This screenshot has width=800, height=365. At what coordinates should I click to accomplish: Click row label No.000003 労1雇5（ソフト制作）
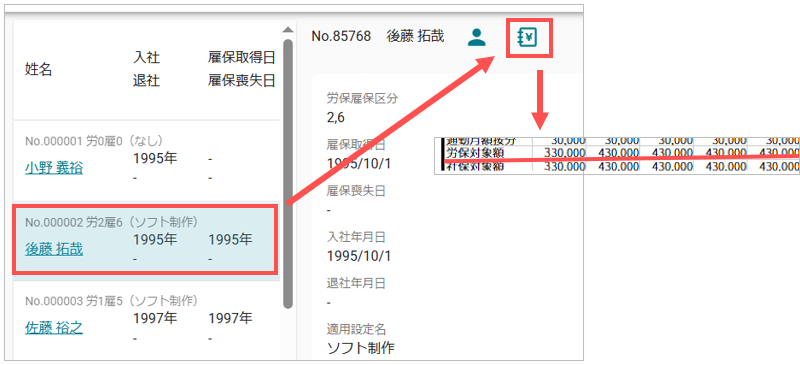pos(111,301)
